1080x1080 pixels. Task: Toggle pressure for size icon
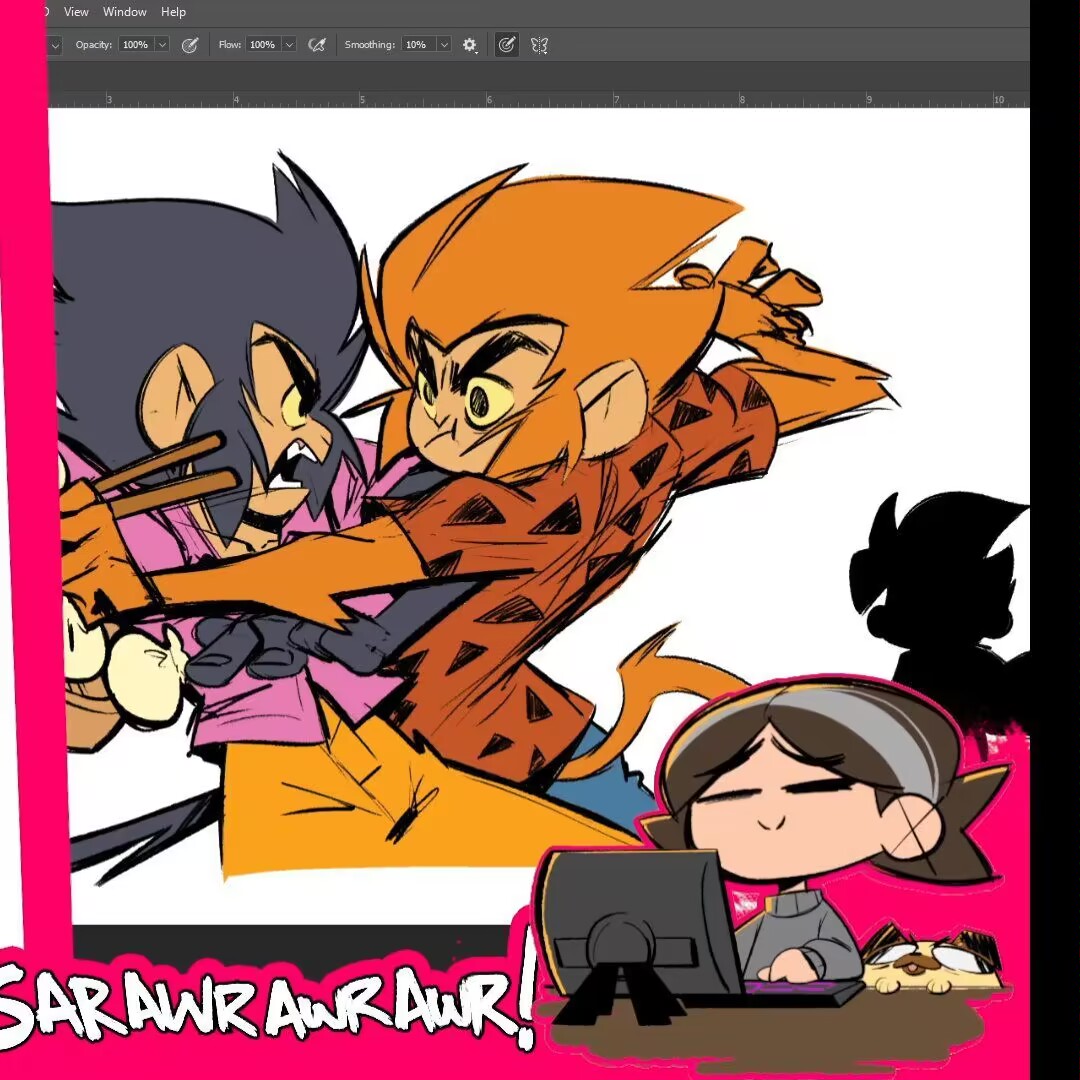(x=506, y=45)
